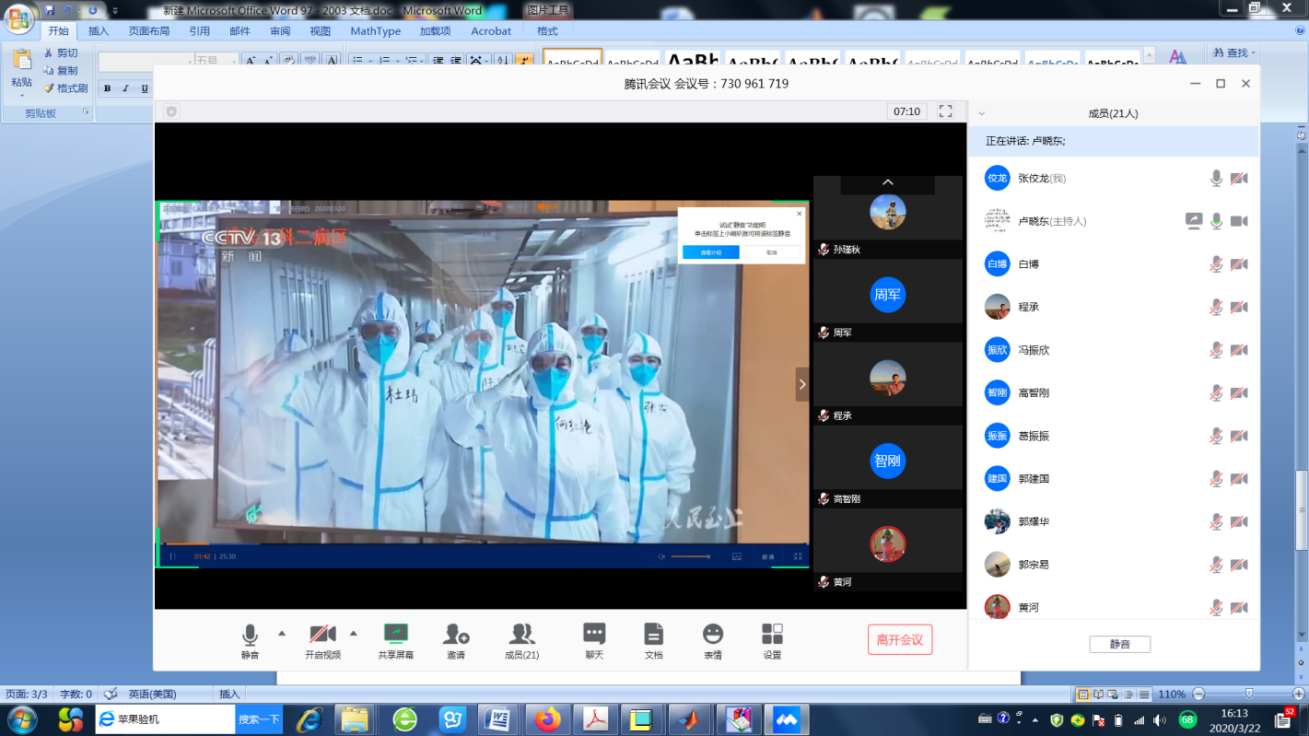Click 卢晓东's screen sharing indicator icon
1309x736 pixels.
click(1193, 221)
